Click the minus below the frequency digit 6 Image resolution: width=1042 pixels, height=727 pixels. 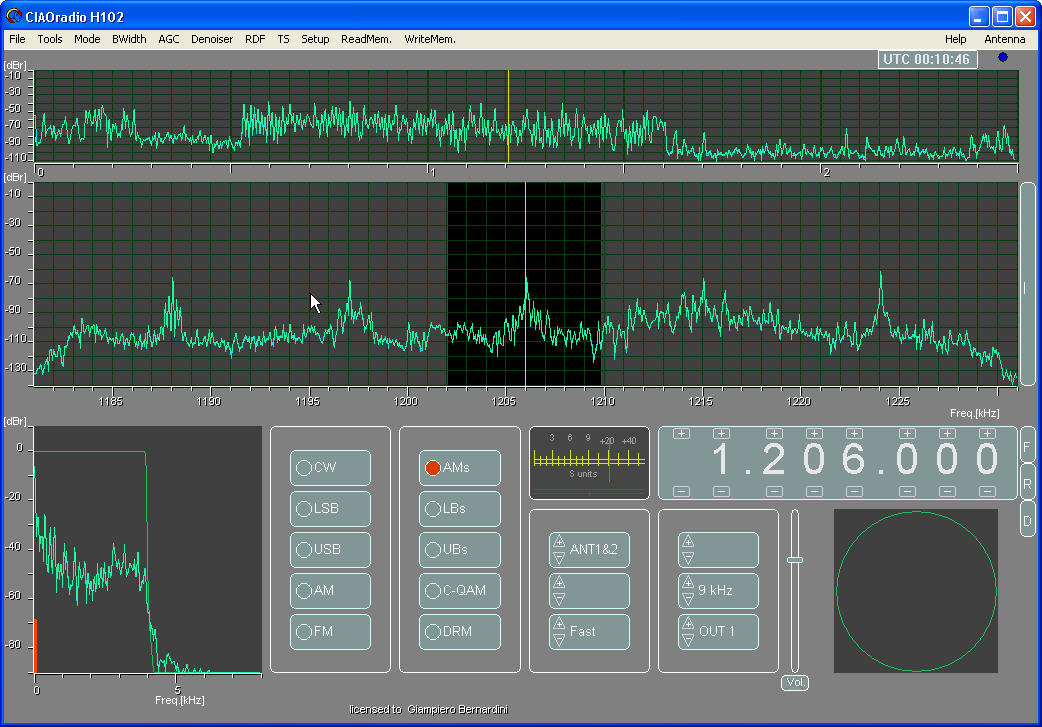(855, 492)
